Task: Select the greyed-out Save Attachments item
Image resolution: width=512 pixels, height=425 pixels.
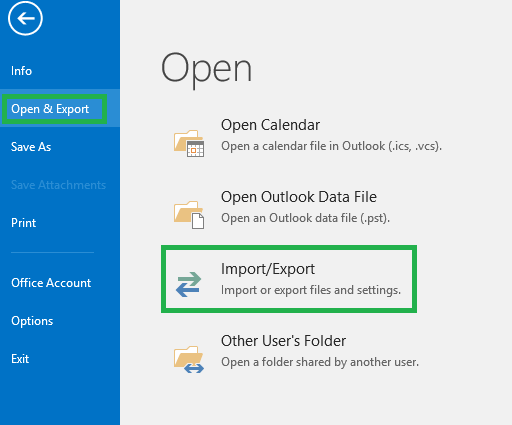Action: click(58, 185)
